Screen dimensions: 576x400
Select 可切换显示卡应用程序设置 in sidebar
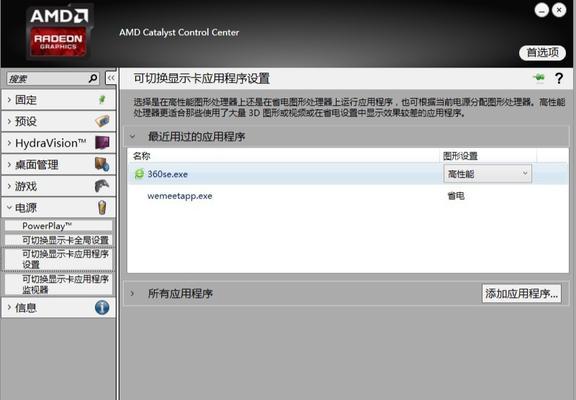point(59,259)
